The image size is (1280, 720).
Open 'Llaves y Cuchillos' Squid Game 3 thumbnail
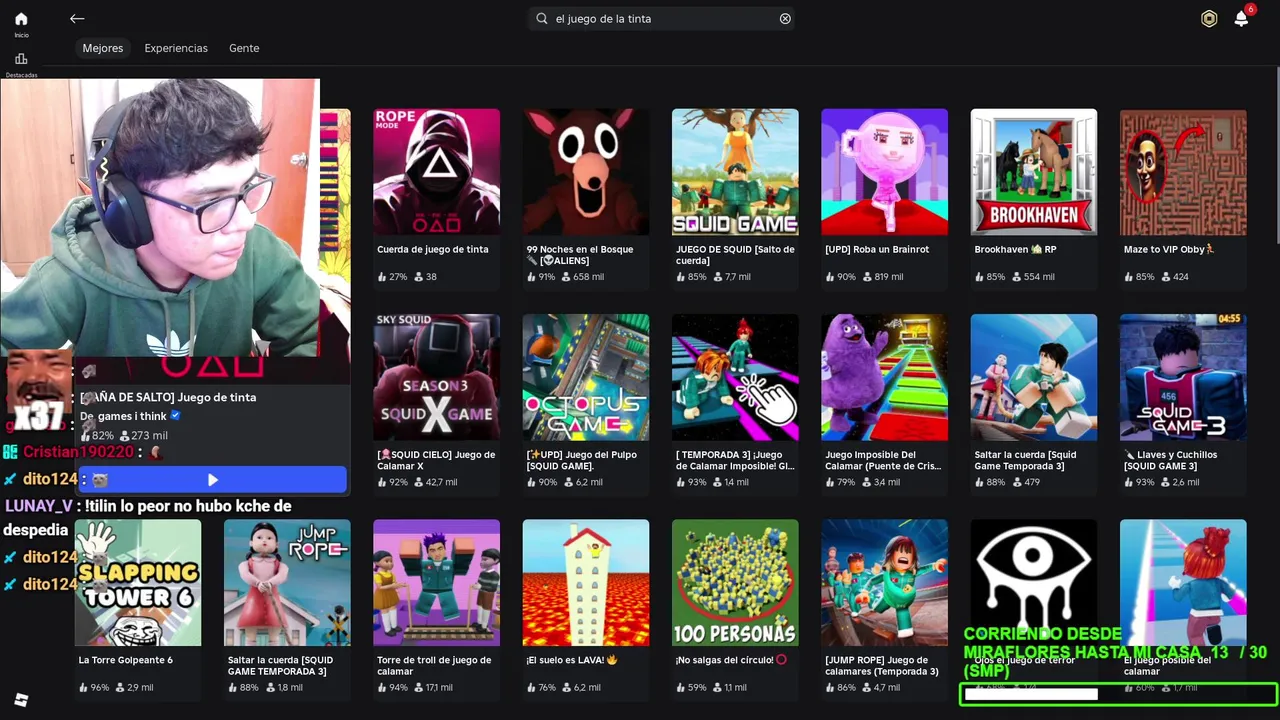(1183, 377)
